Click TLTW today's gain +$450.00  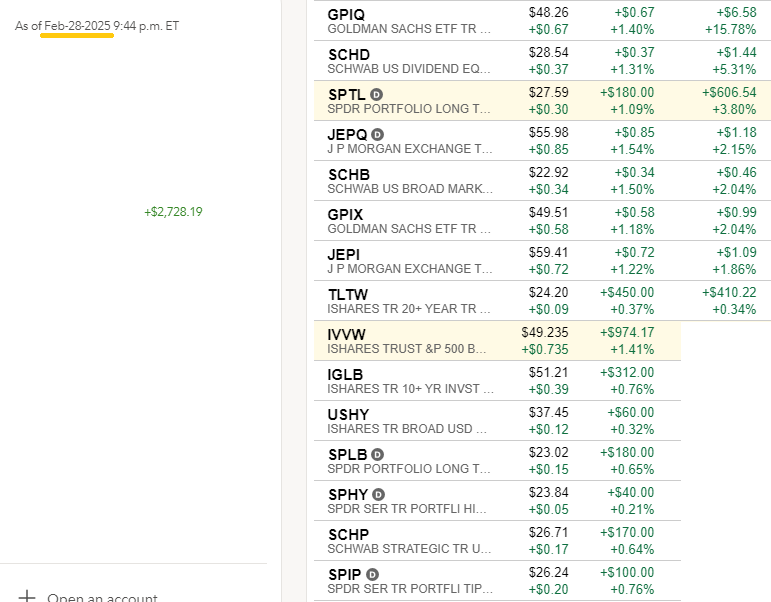pos(627,292)
